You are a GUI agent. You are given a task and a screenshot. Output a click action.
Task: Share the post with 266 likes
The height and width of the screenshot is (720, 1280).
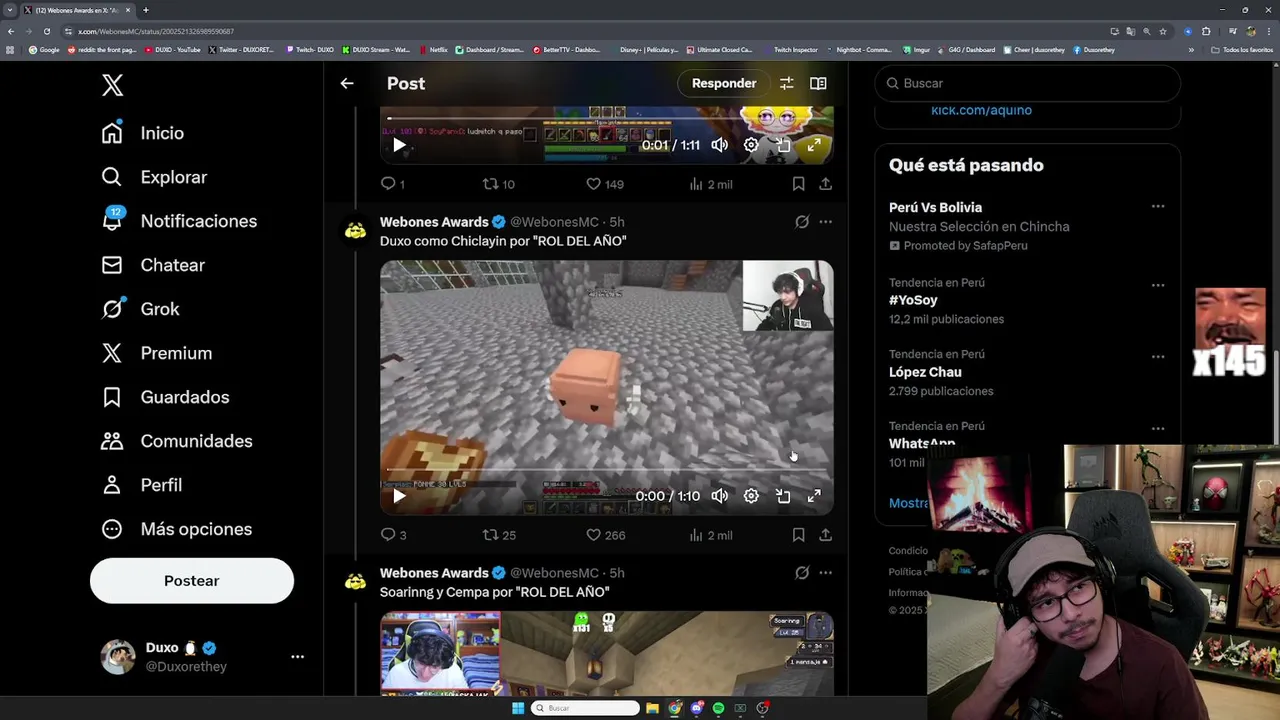point(825,535)
